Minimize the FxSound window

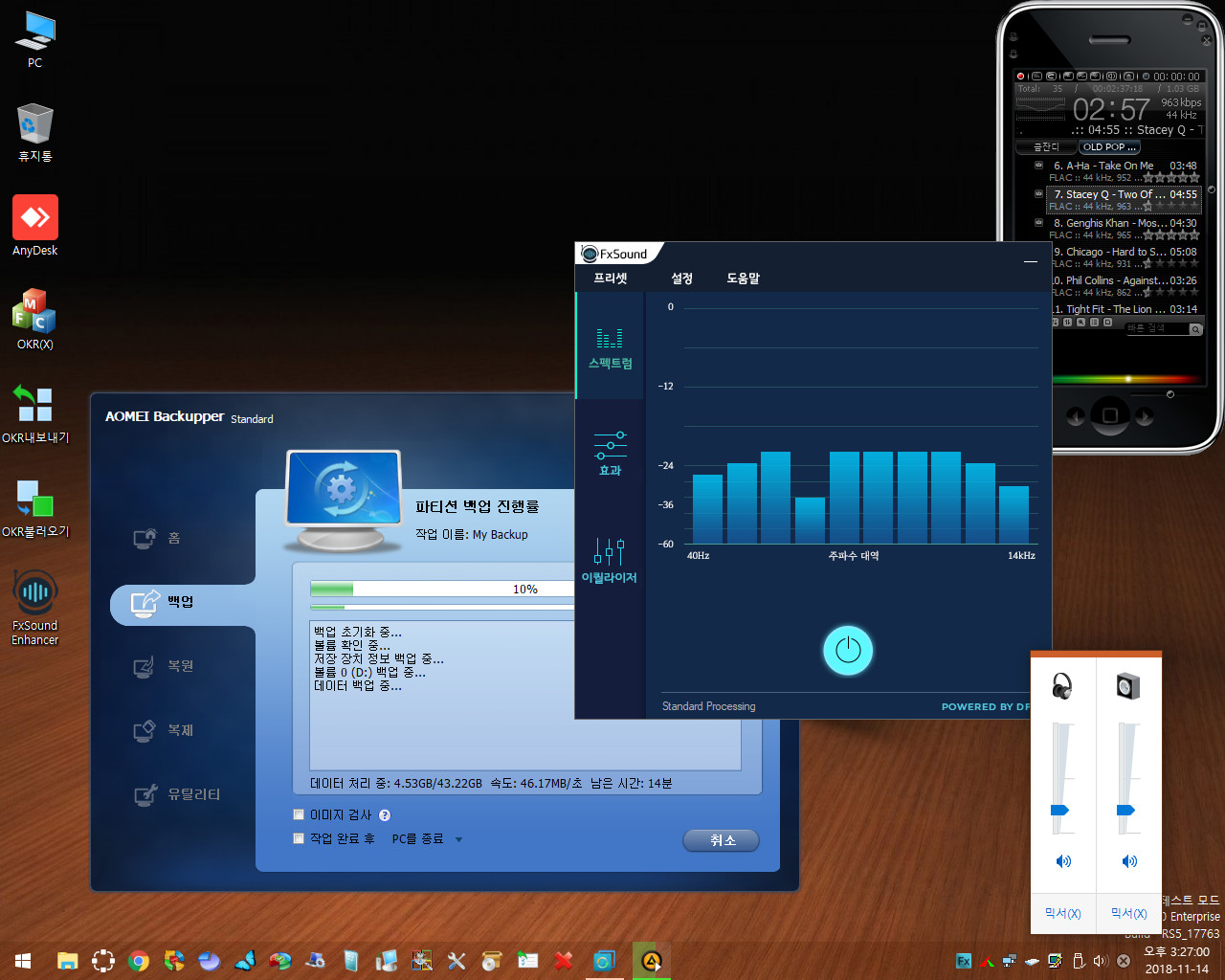[x=1031, y=261]
